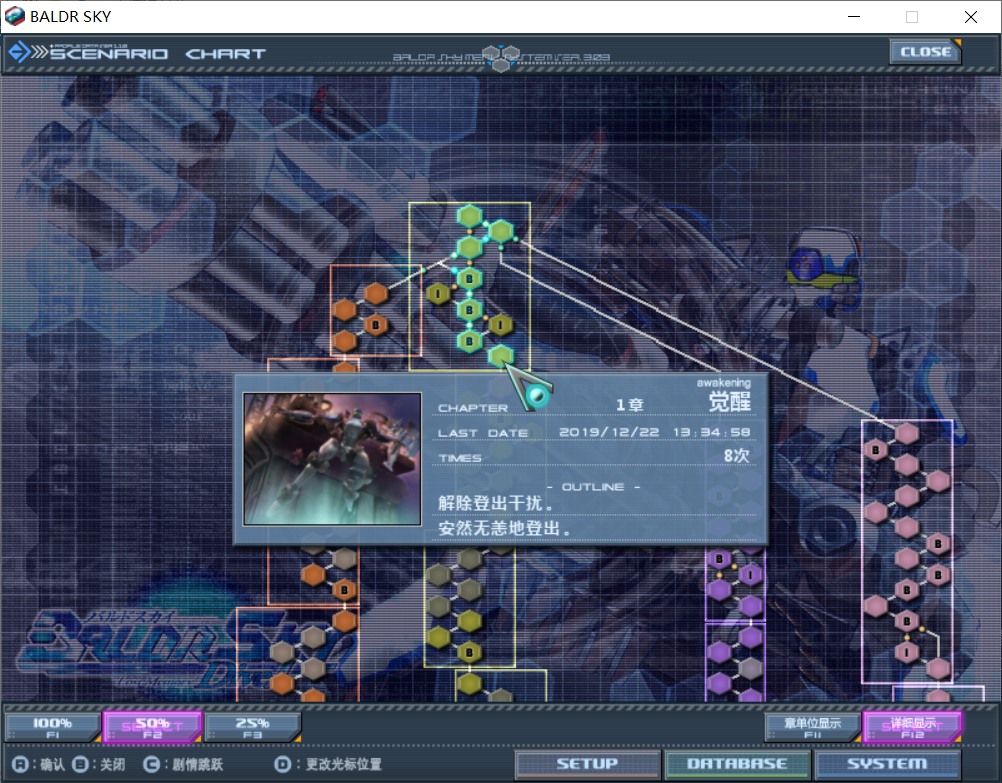Select the uppermost green B node
The image size is (1002, 783).
[x=470, y=279]
